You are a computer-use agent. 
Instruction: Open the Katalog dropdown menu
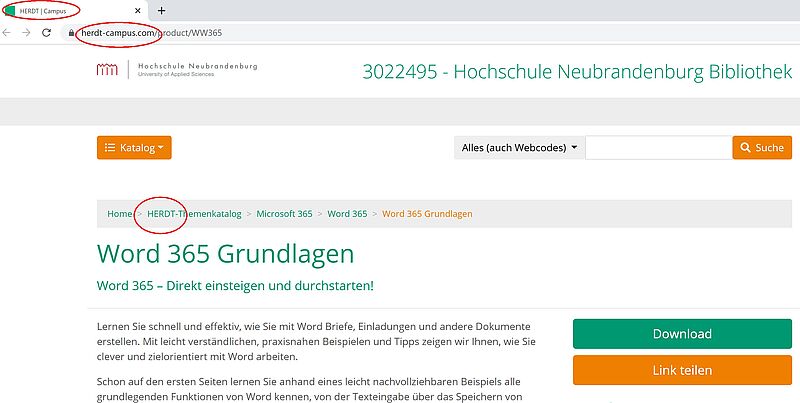134,147
